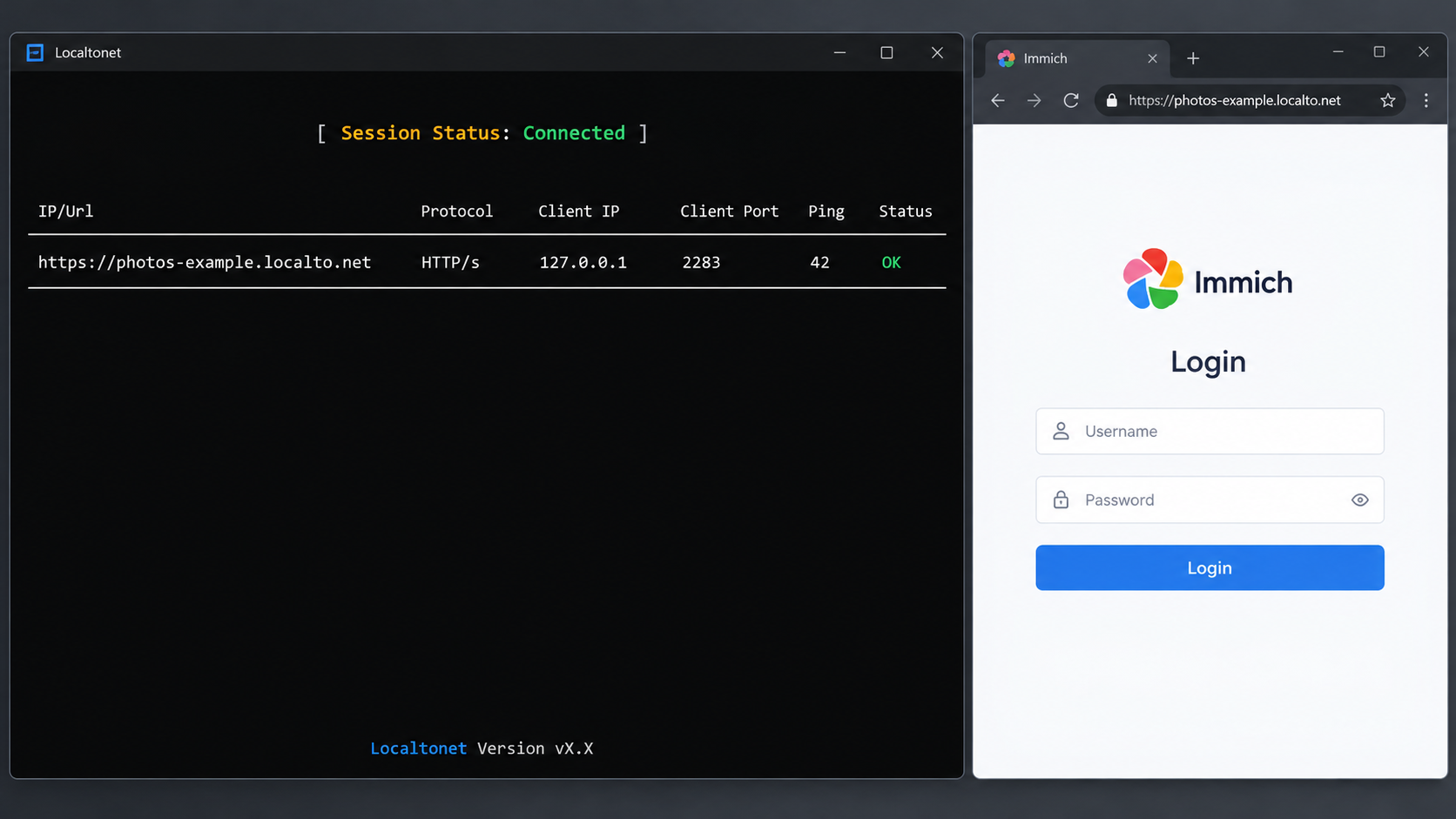Focus the Password input field

1210,500
